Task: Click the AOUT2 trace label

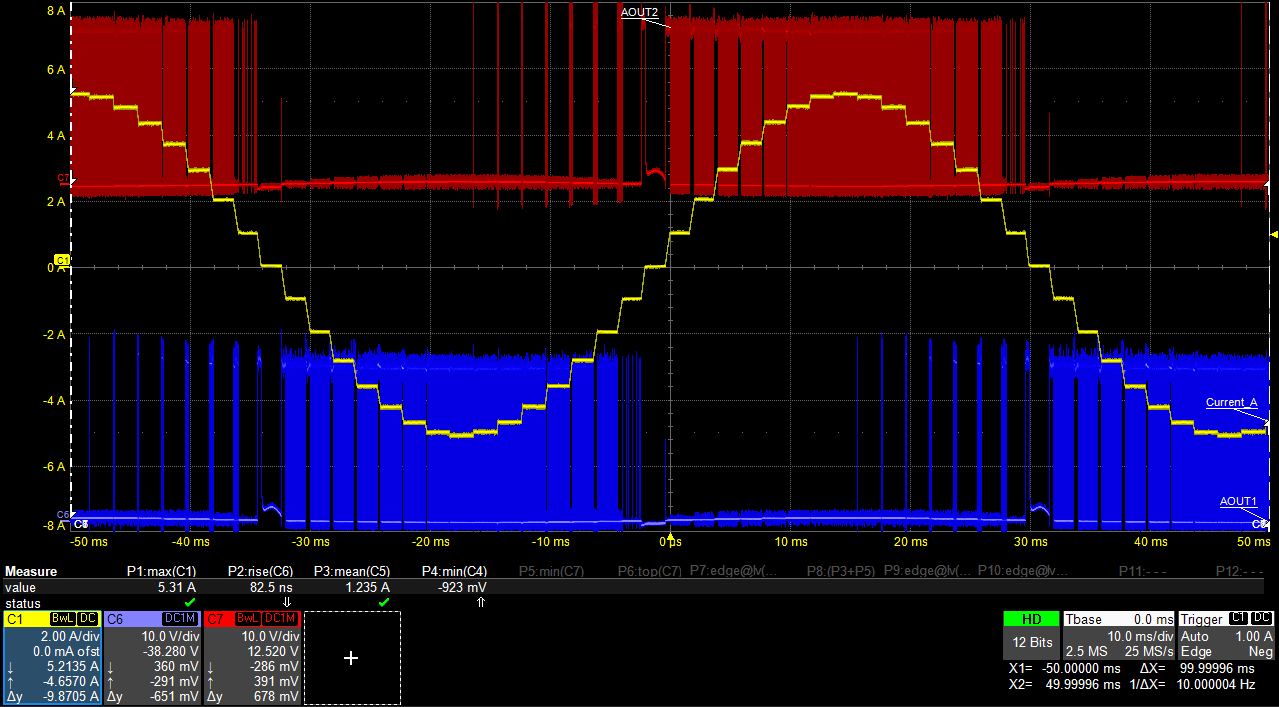Action: pos(640,13)
